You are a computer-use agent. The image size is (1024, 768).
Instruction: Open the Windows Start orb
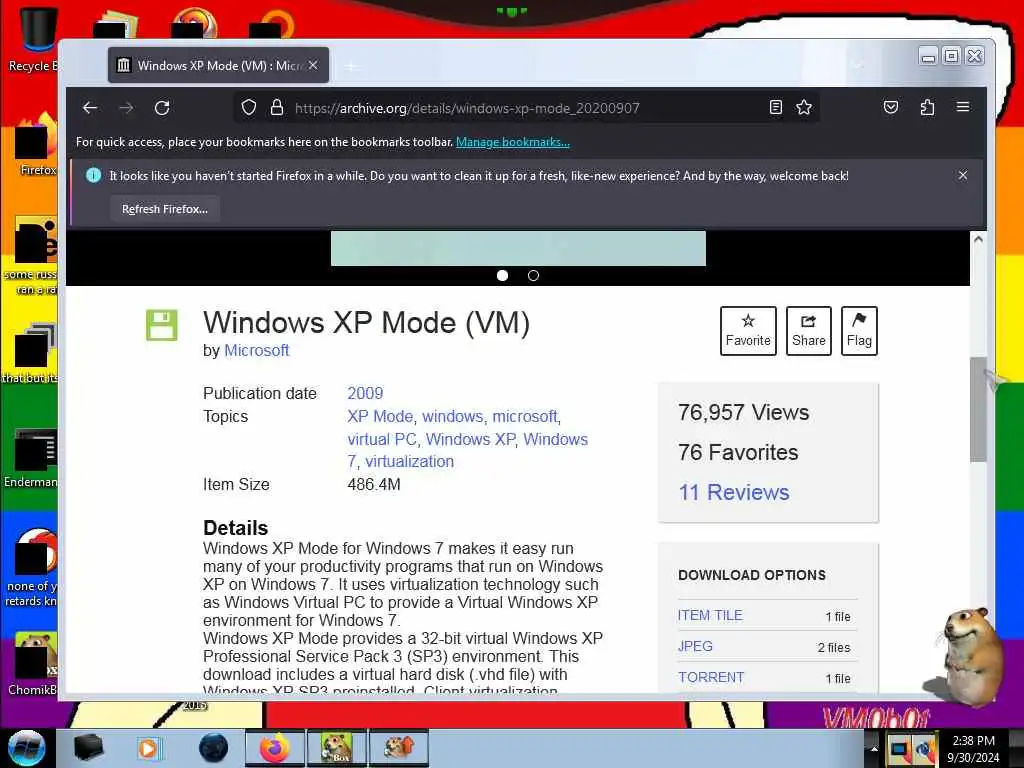[x=26, y=748]
